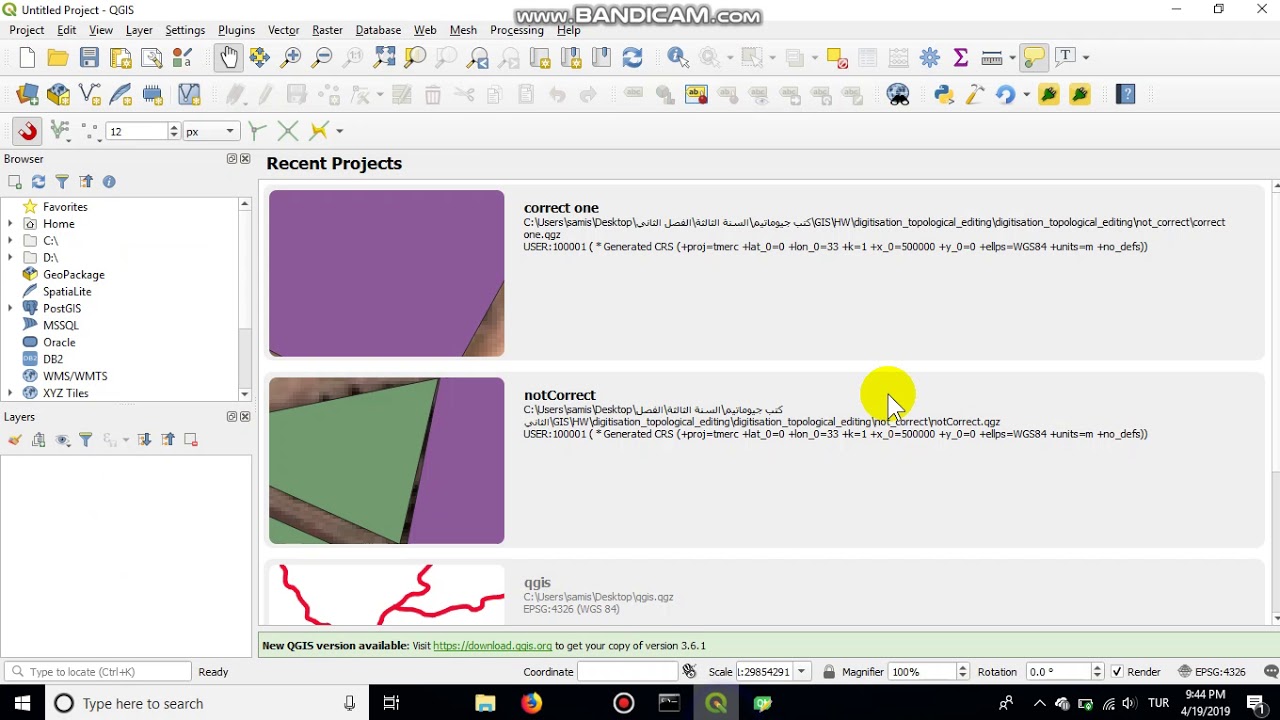Toggle Snapping on Intersection button

(288, 131)
